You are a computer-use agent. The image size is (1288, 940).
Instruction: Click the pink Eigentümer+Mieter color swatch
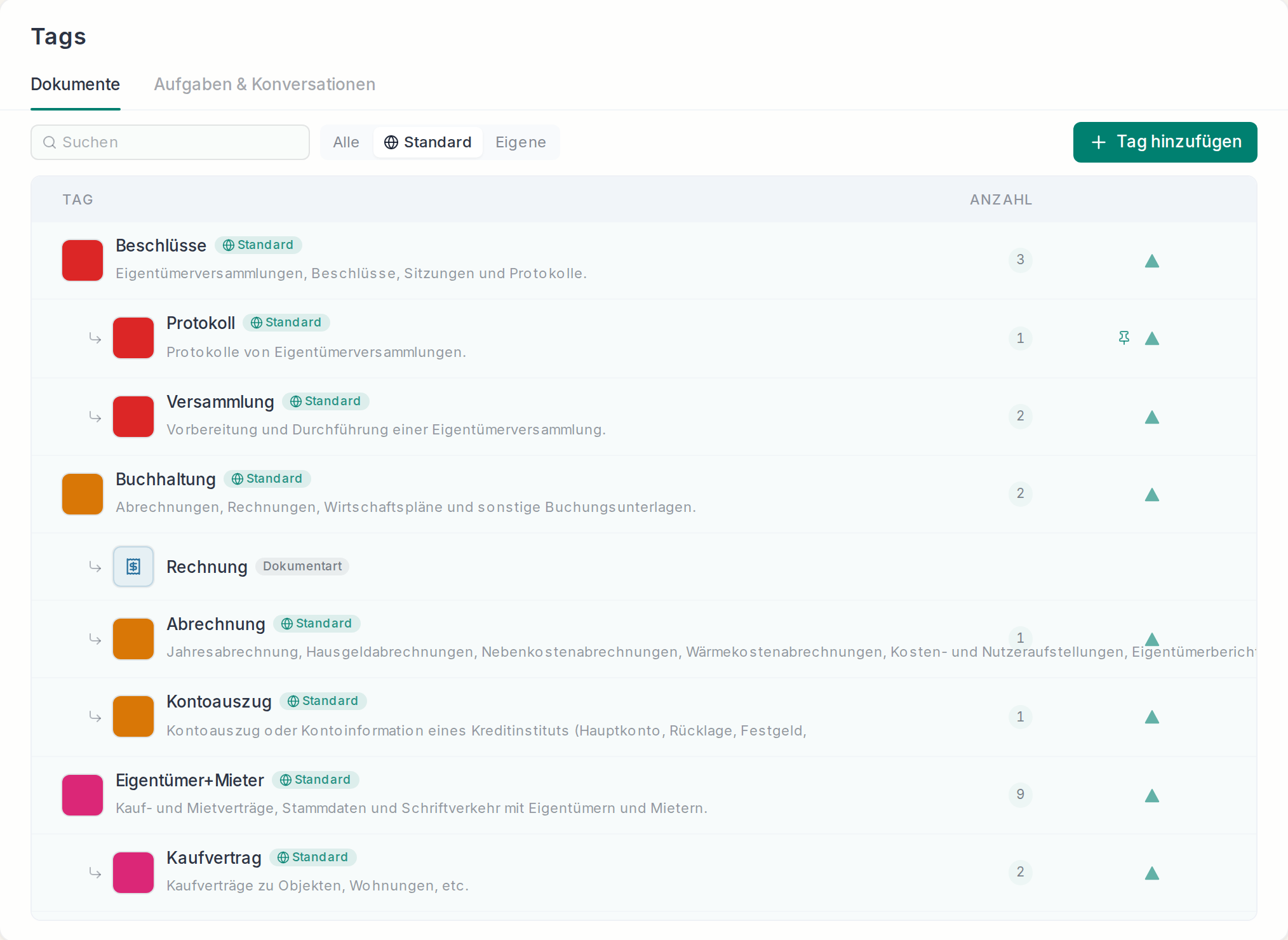pos(83,795)
